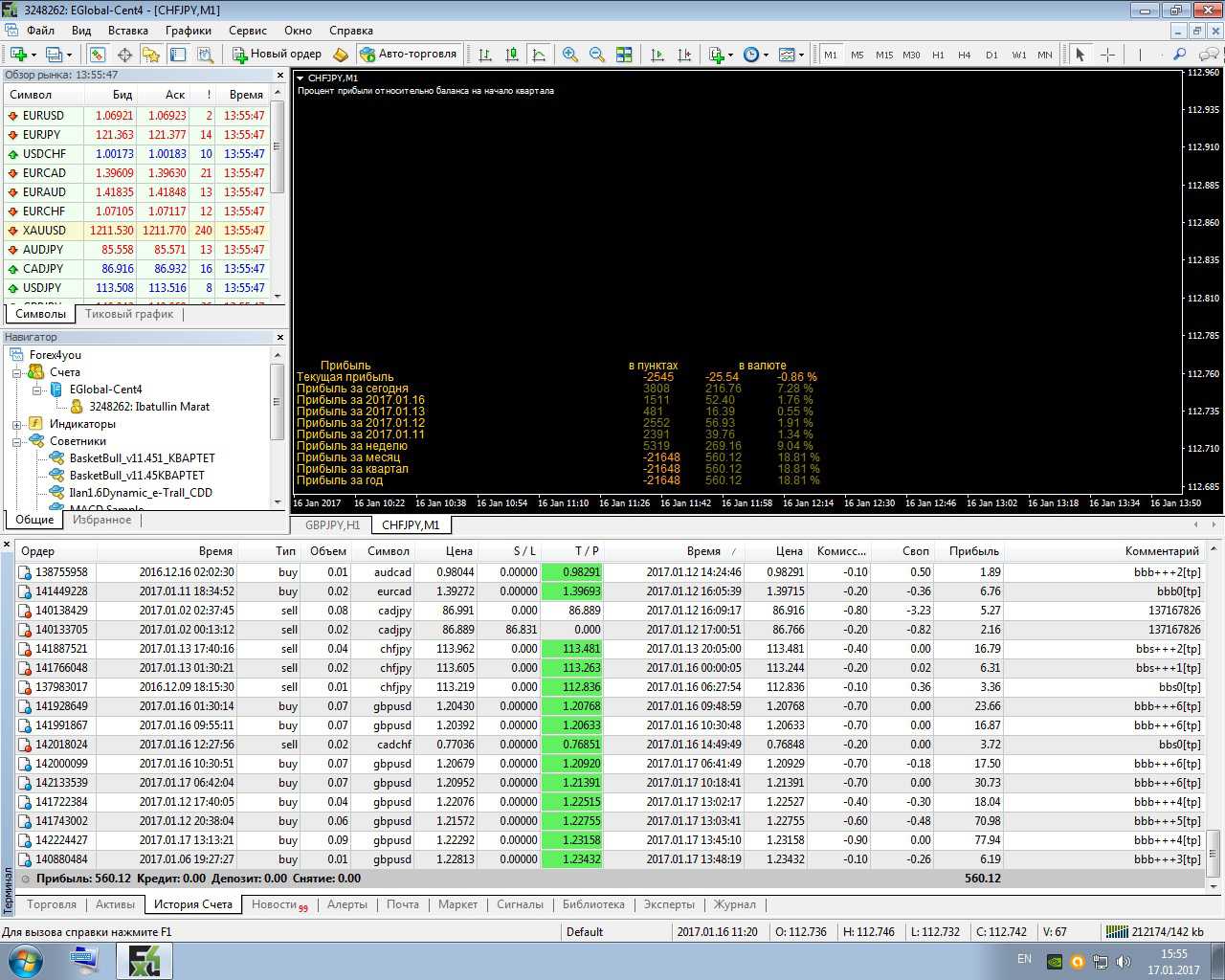Select the XAUUSD row in Market Watch

[44, 231]
